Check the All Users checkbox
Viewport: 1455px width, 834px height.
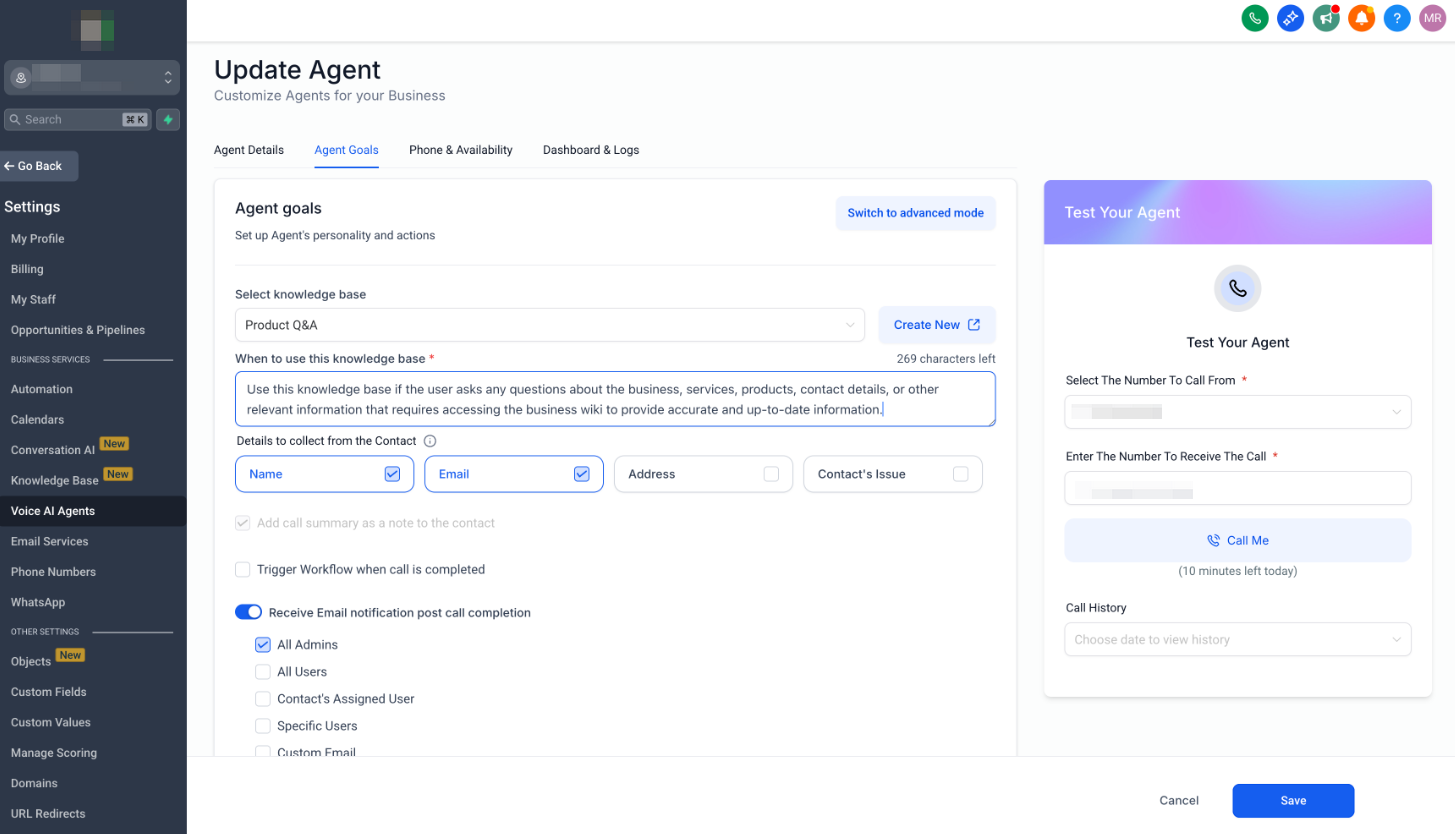(x=263, y=672)
